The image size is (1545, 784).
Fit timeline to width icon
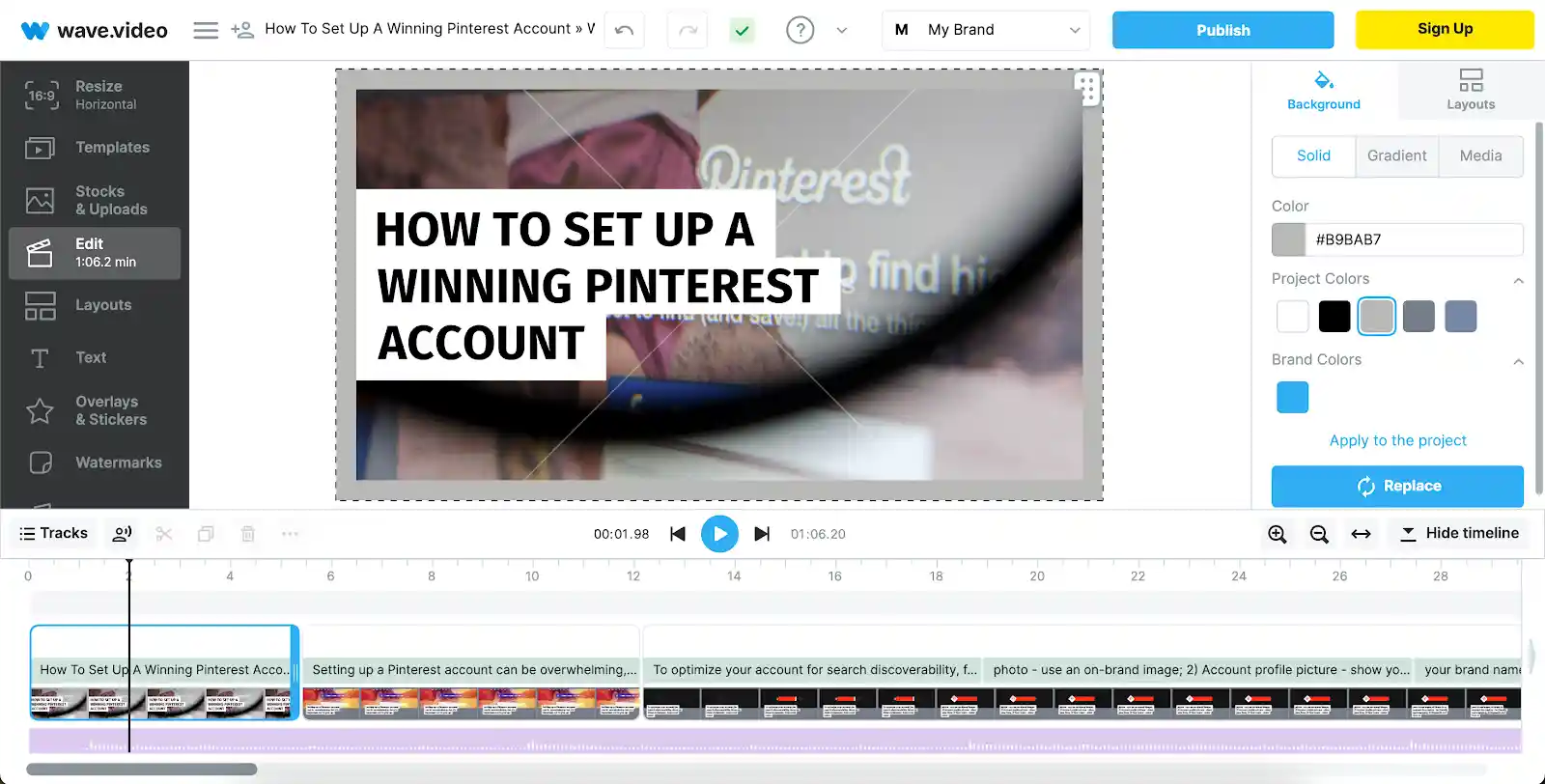coord(1361,534)
